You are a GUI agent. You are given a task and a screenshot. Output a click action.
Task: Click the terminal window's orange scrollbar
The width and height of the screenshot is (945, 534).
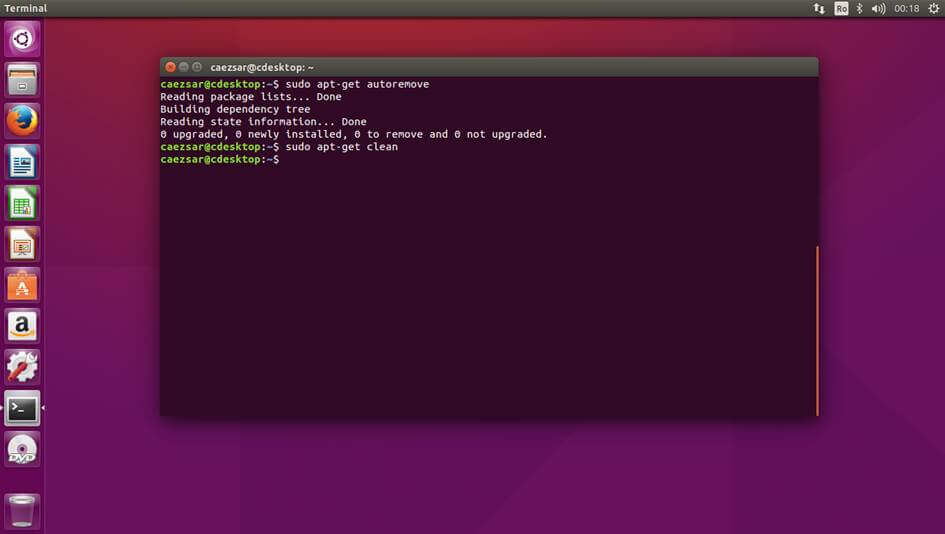(x=817, y=330)
